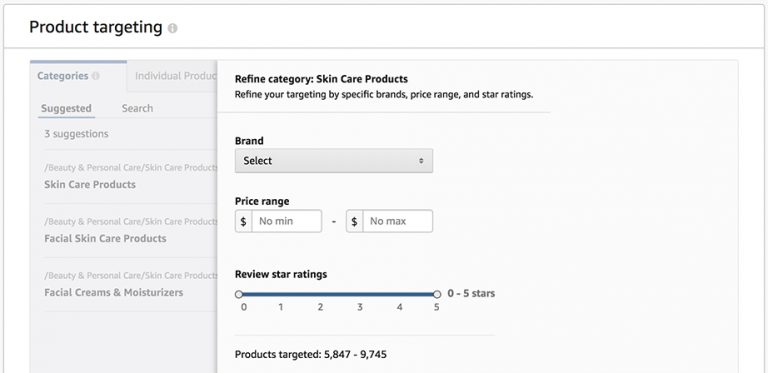The image size is (768, 373).
Task: Click the No max price field
Action: (397, 221)
